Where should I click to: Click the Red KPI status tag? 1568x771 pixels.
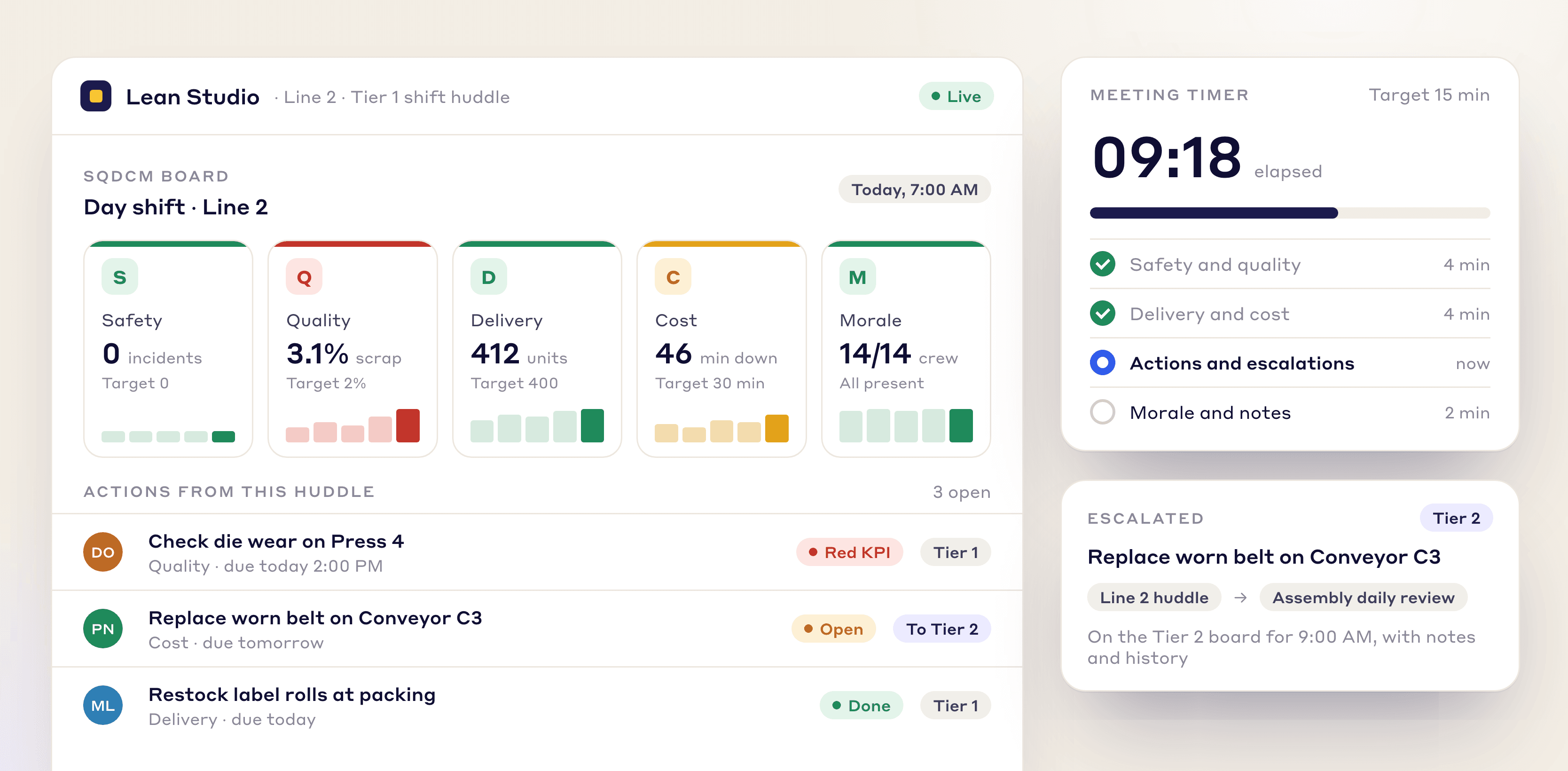(849, 552)
